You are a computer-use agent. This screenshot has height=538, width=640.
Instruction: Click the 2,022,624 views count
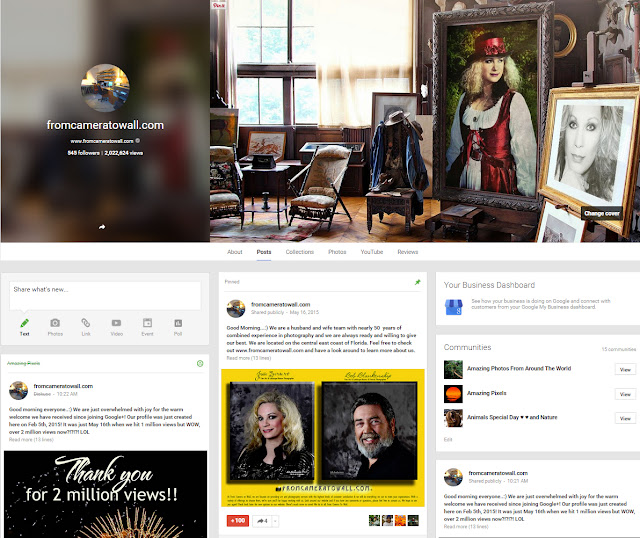click(x=124, y=153)
